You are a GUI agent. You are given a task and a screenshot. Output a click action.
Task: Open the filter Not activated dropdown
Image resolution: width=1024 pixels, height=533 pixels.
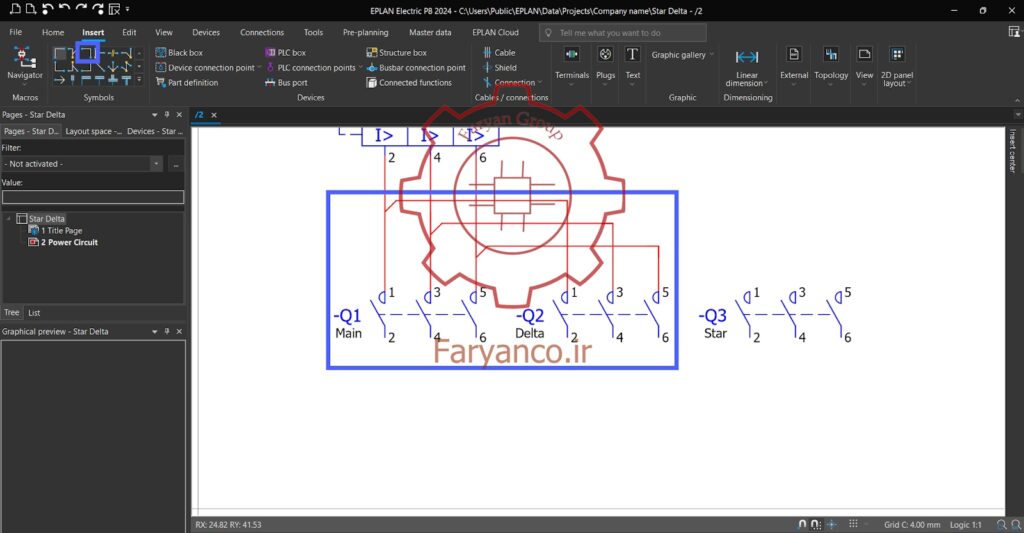(156, 164)
